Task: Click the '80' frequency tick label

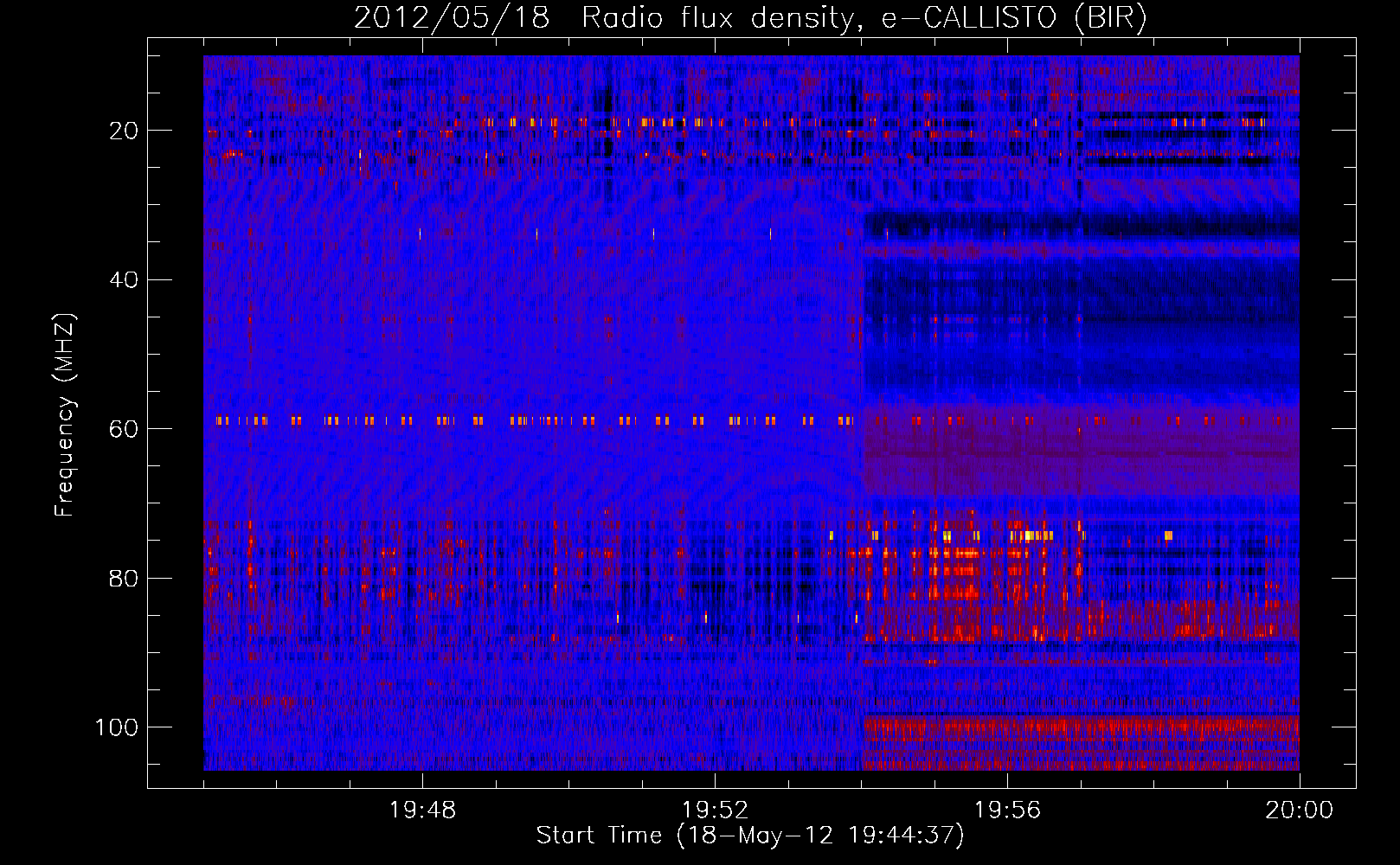Action: [x=124, y=578]
